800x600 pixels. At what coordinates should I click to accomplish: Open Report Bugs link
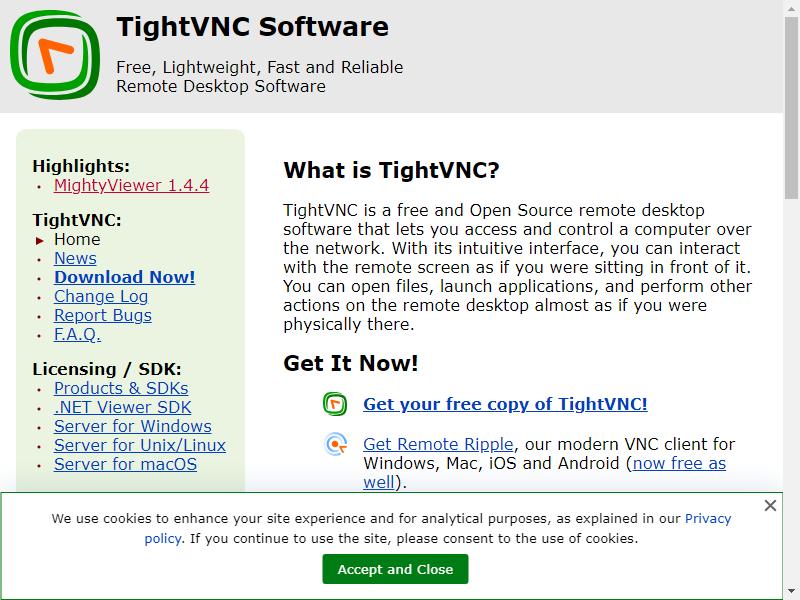[103, 315]
